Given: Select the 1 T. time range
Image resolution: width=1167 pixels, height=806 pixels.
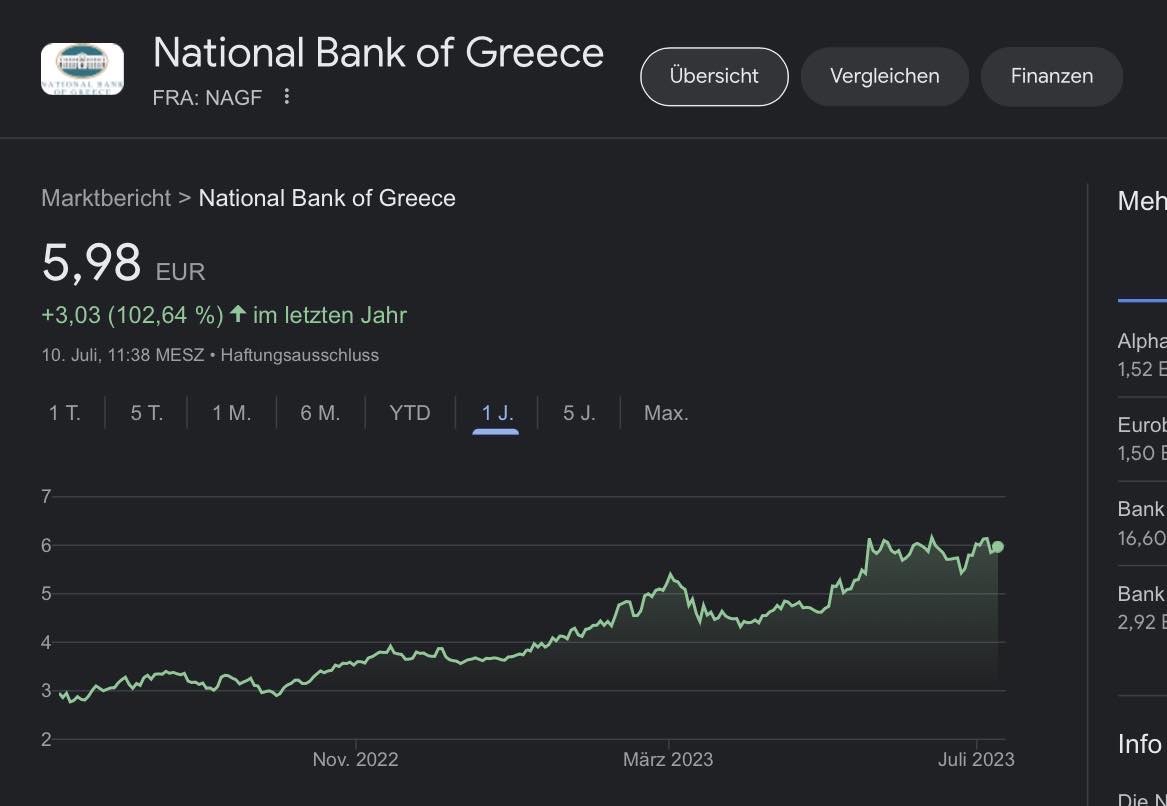Looking at the screenshot, I should click(x=65, y=413).
